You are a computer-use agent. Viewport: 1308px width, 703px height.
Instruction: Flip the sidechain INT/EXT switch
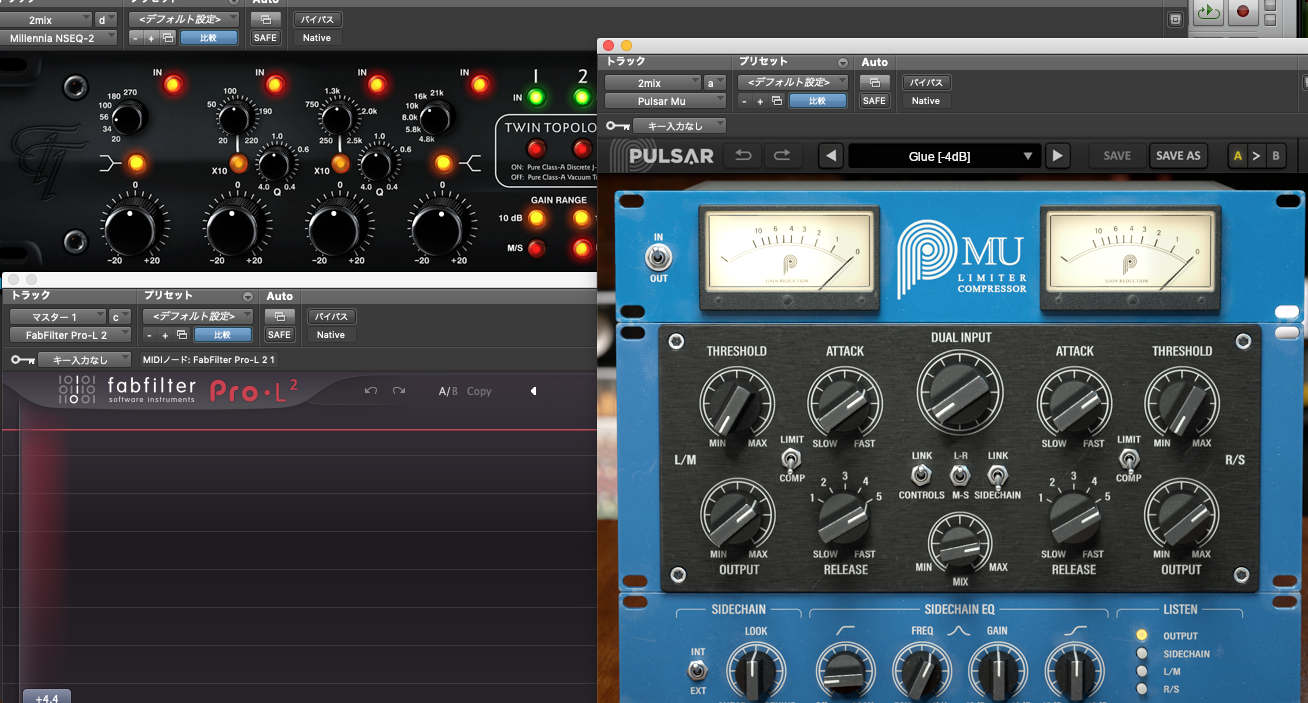698,670
